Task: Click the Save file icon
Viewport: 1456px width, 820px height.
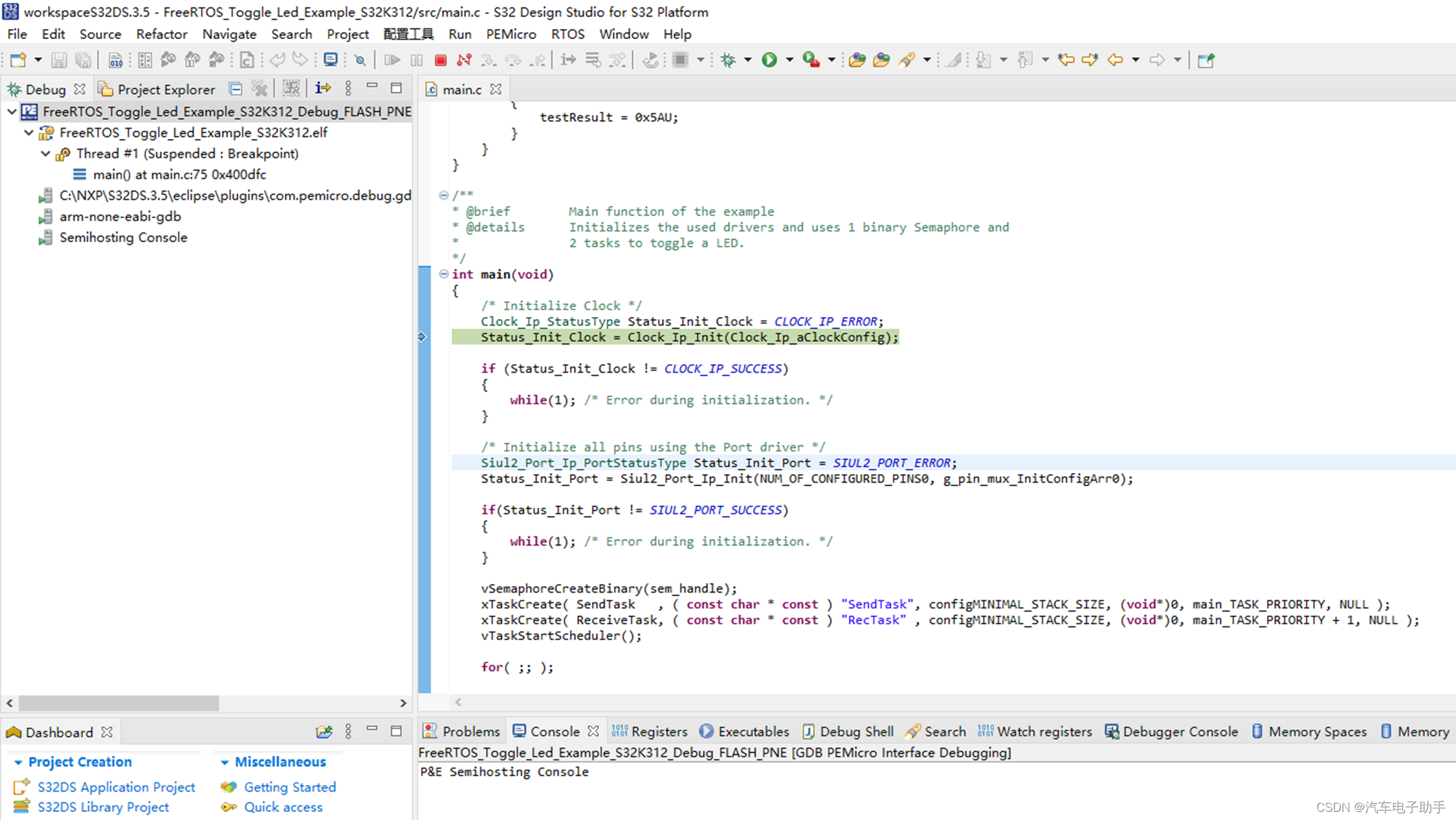Action: [59, 60]
